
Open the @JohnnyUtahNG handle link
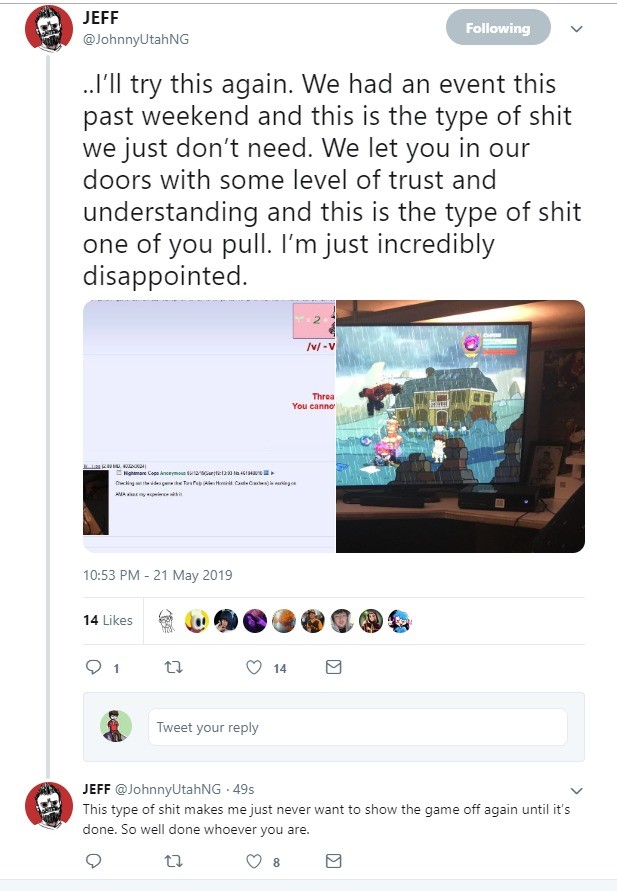tap(136, 39)
